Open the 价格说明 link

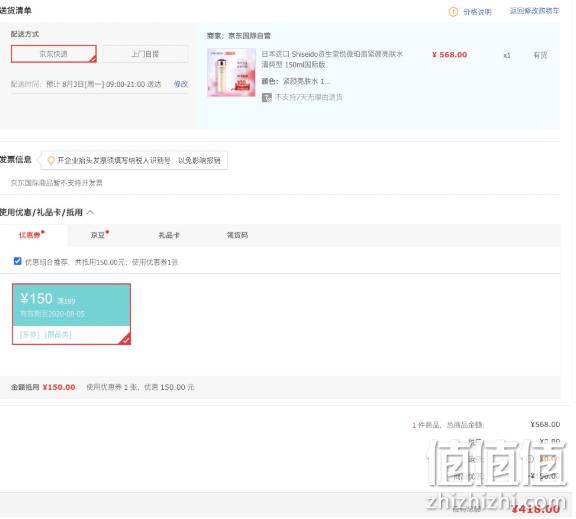point(477,12)
